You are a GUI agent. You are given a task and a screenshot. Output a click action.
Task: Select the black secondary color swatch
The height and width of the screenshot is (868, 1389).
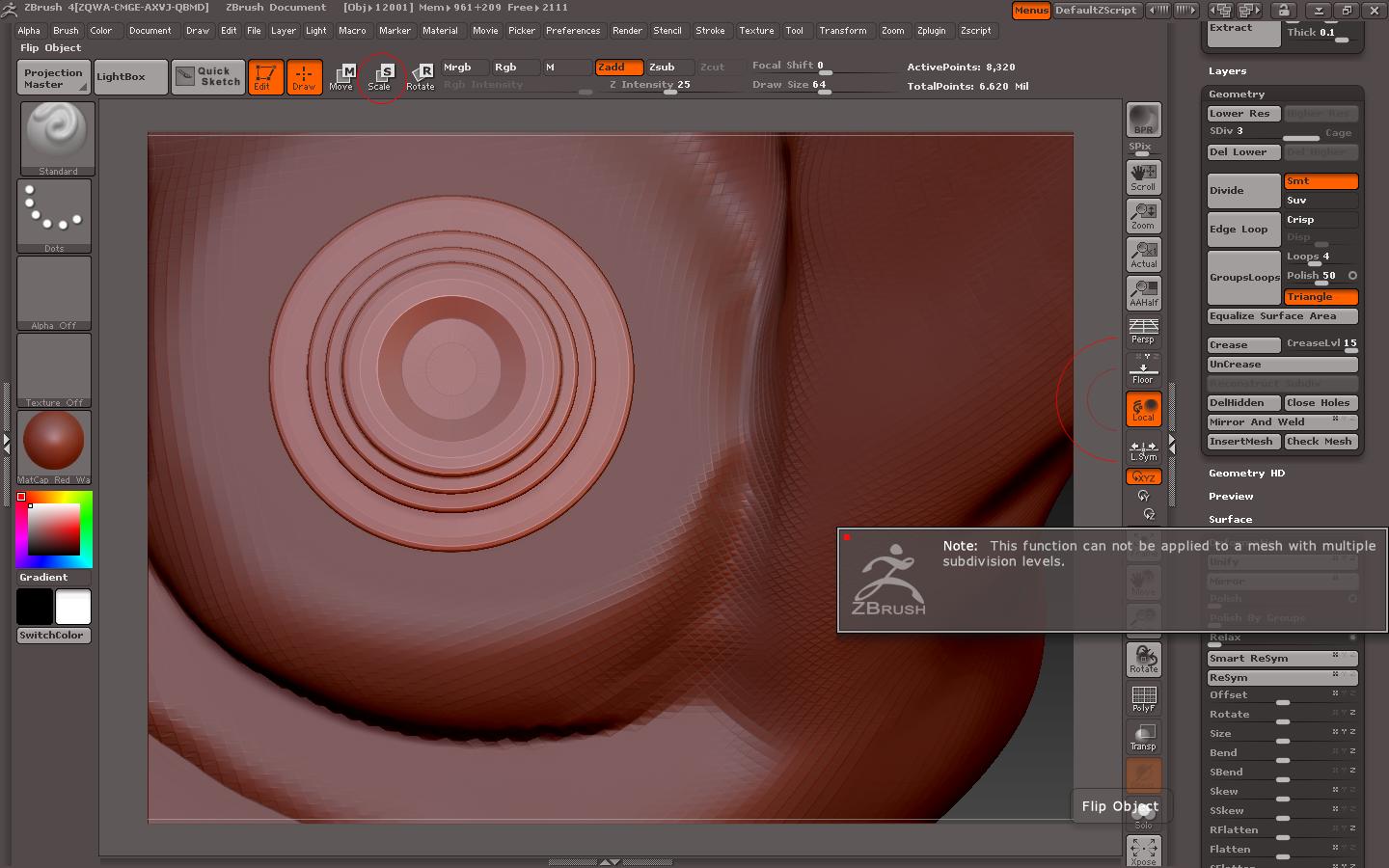point(35,607)
